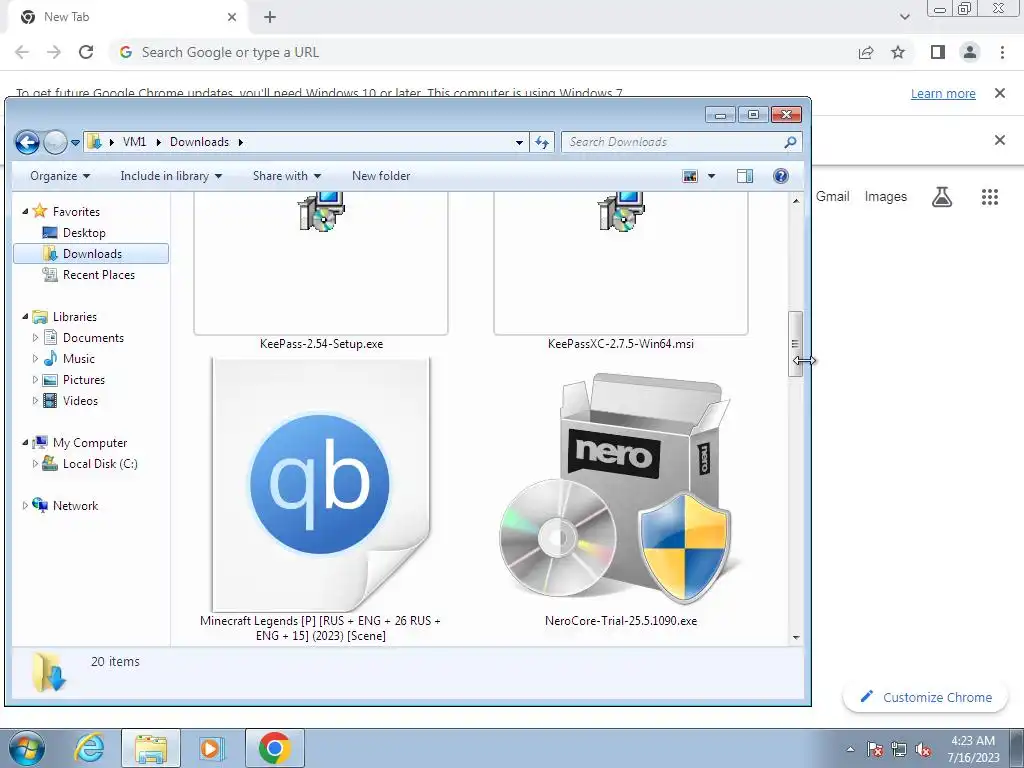Toggle the preview pane
Viewport: 1024px width, 768px height.
coord(745,176)
